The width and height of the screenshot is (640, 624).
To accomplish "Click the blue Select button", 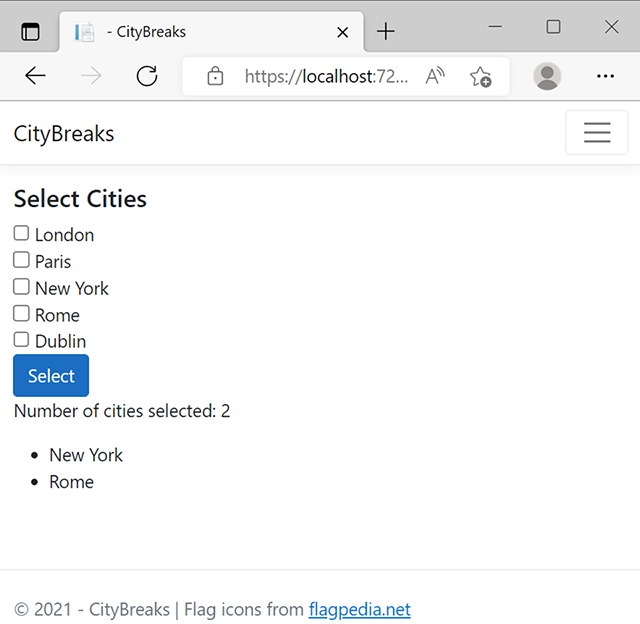I will [x=51, y=375].
